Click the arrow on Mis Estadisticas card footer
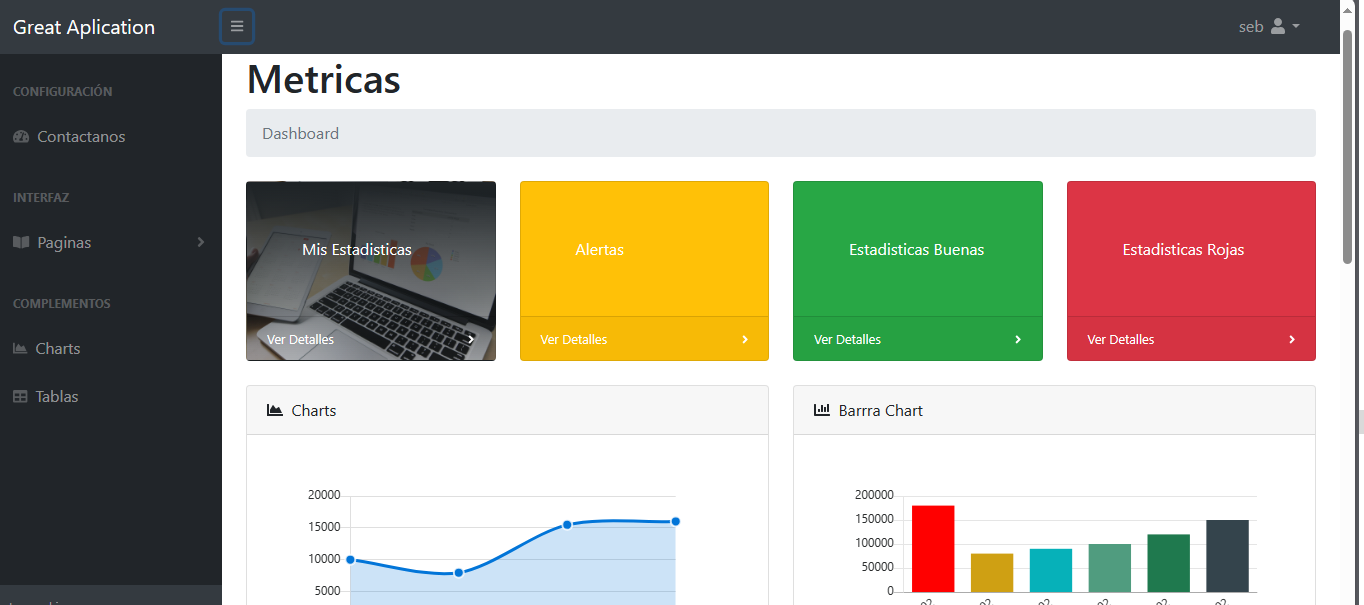 pyautogui.click(x=471, y=340)
